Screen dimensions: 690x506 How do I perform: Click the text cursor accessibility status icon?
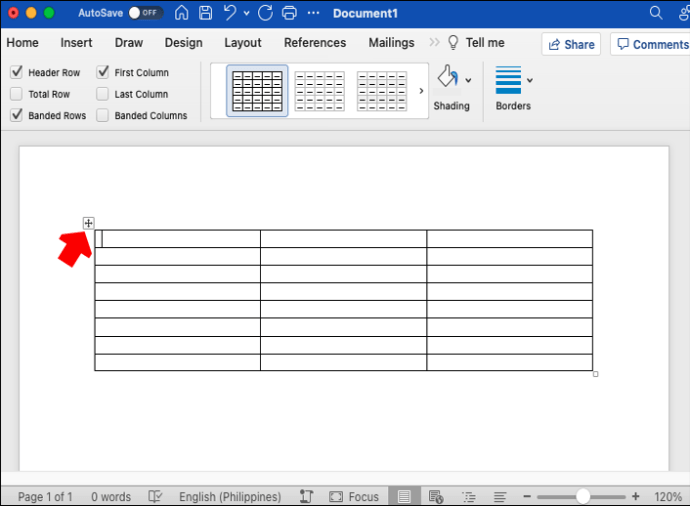pos(306,496)
